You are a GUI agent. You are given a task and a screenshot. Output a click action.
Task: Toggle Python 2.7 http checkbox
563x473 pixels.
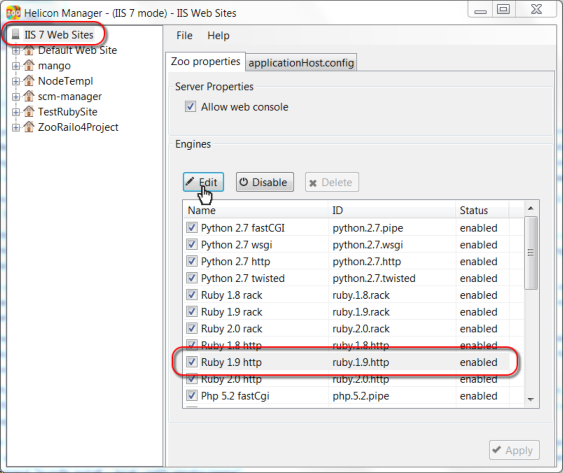(192, 261)
